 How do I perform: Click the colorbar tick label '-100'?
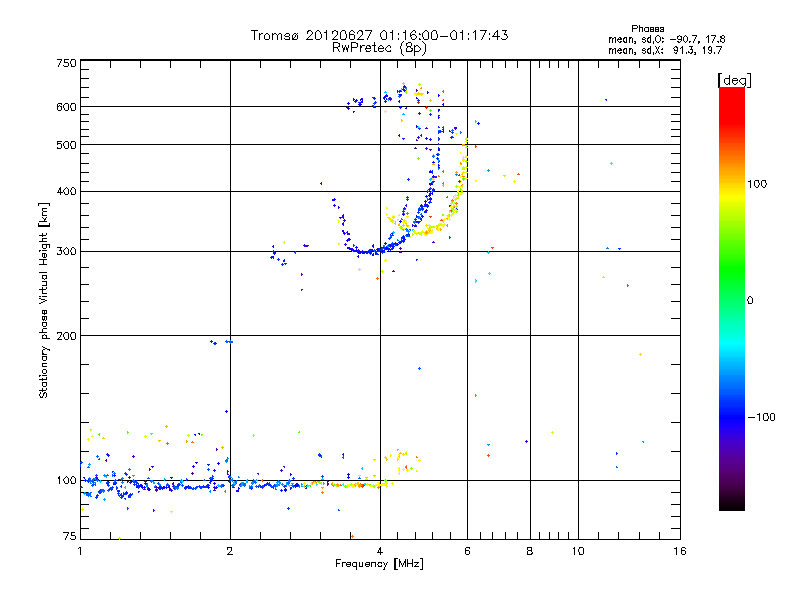[761, 417]
